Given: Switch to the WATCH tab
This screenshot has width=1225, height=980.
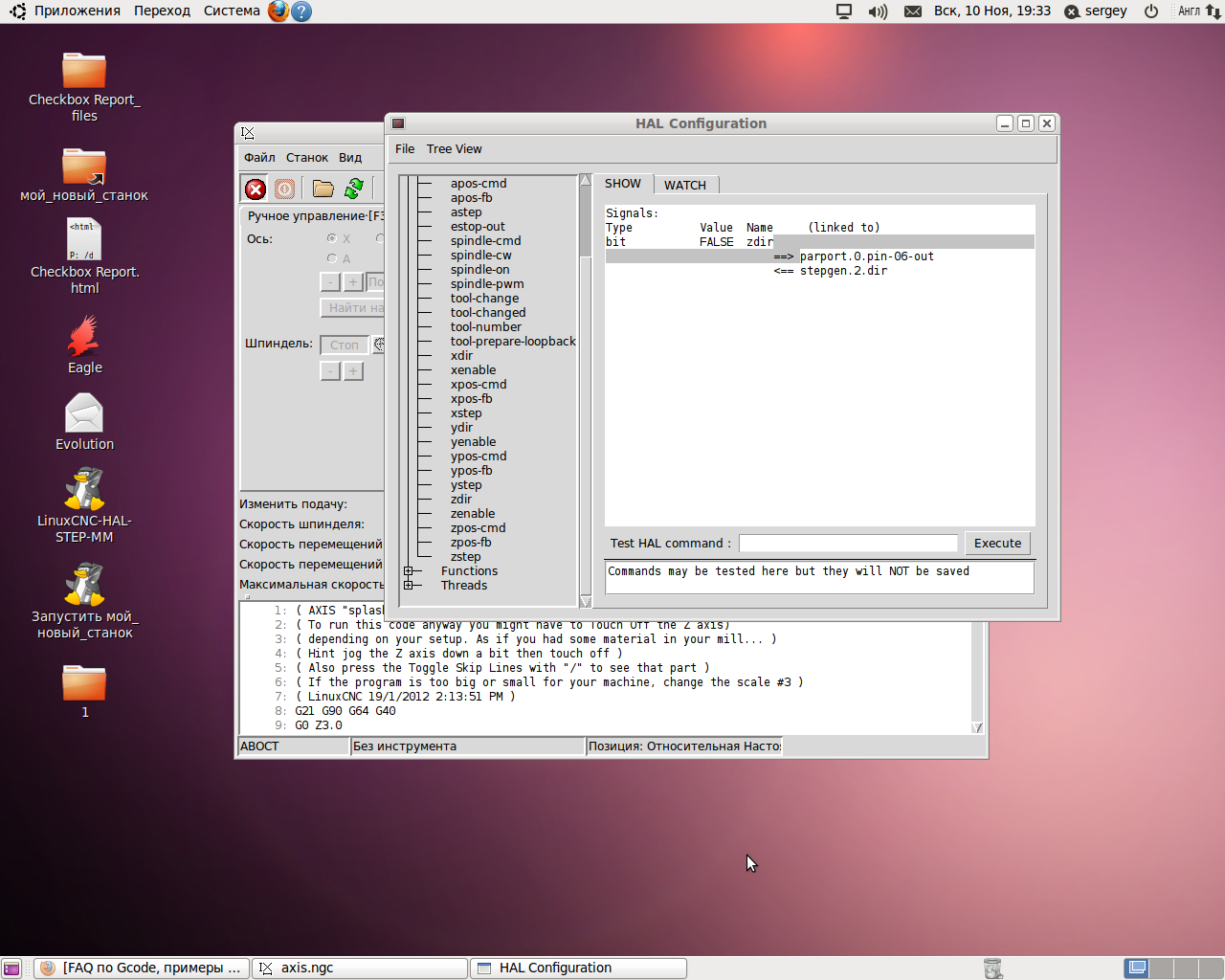Looking at the screenshot, I should 685,185.
